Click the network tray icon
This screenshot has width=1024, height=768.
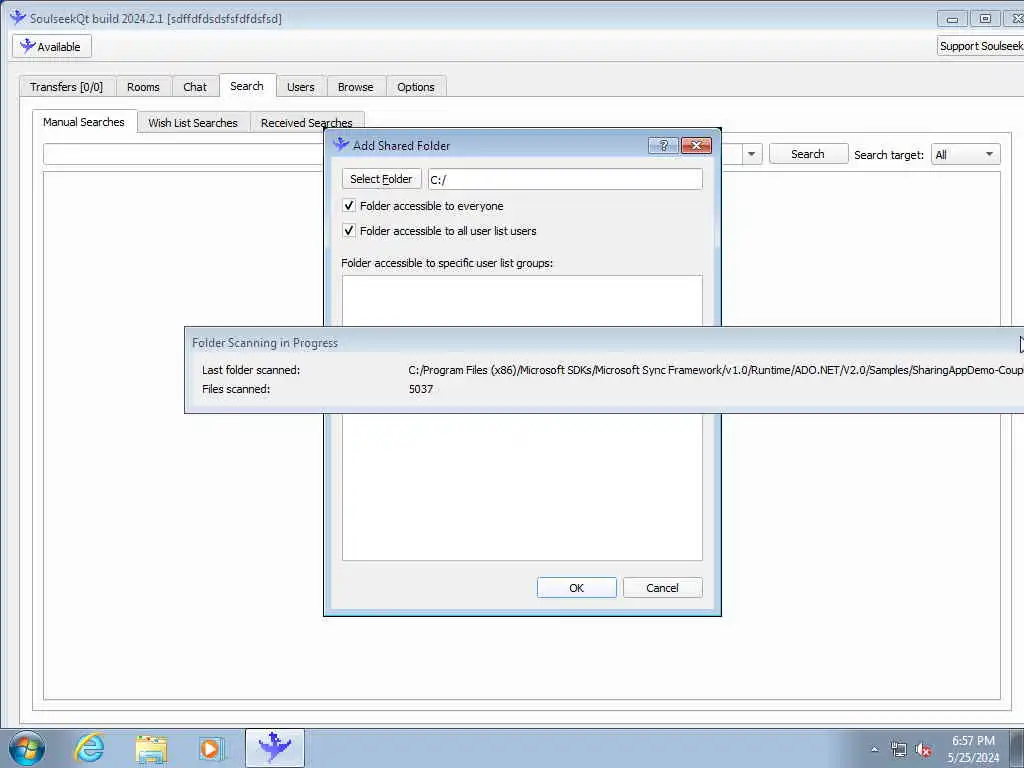pyautogui.click(x=899, y=750)
